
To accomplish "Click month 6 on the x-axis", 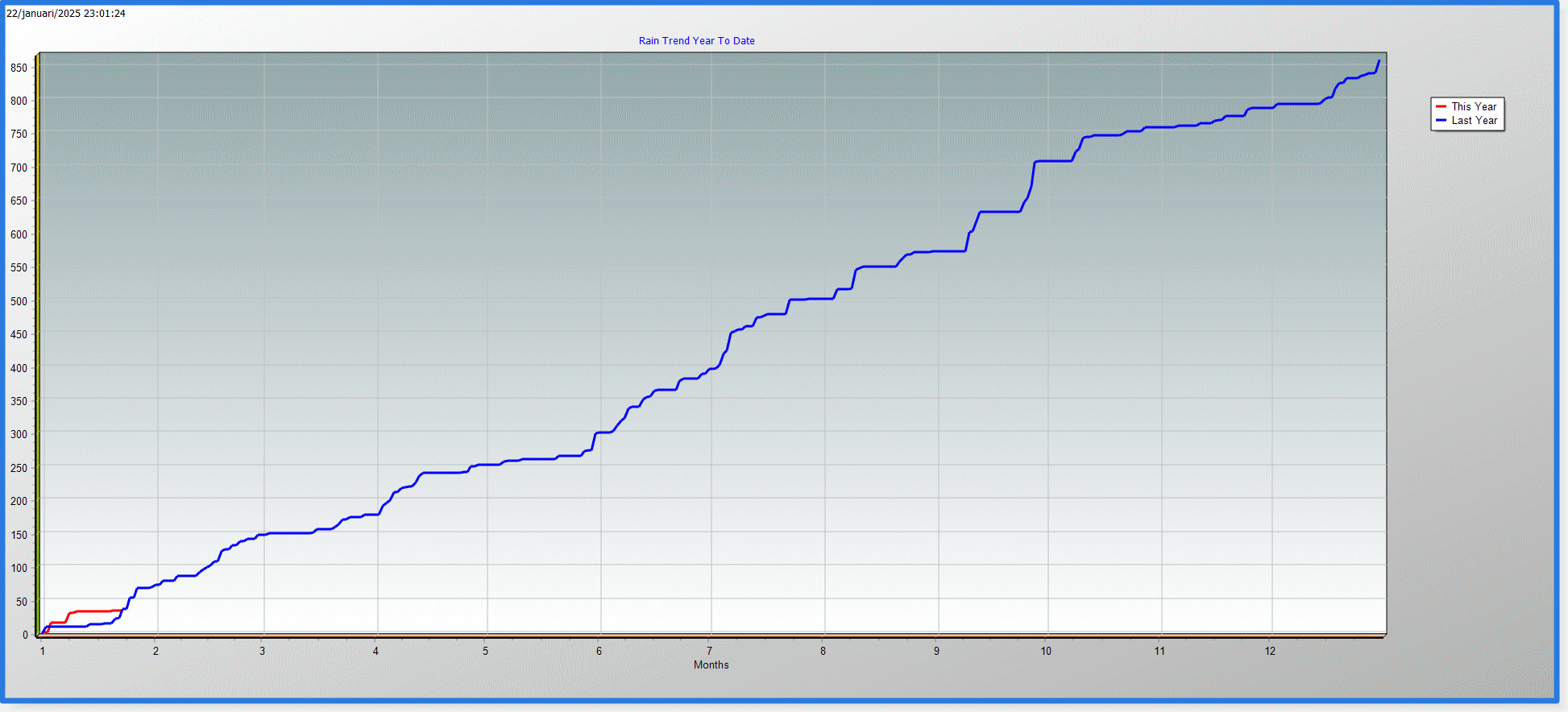I will coord(599,651).
